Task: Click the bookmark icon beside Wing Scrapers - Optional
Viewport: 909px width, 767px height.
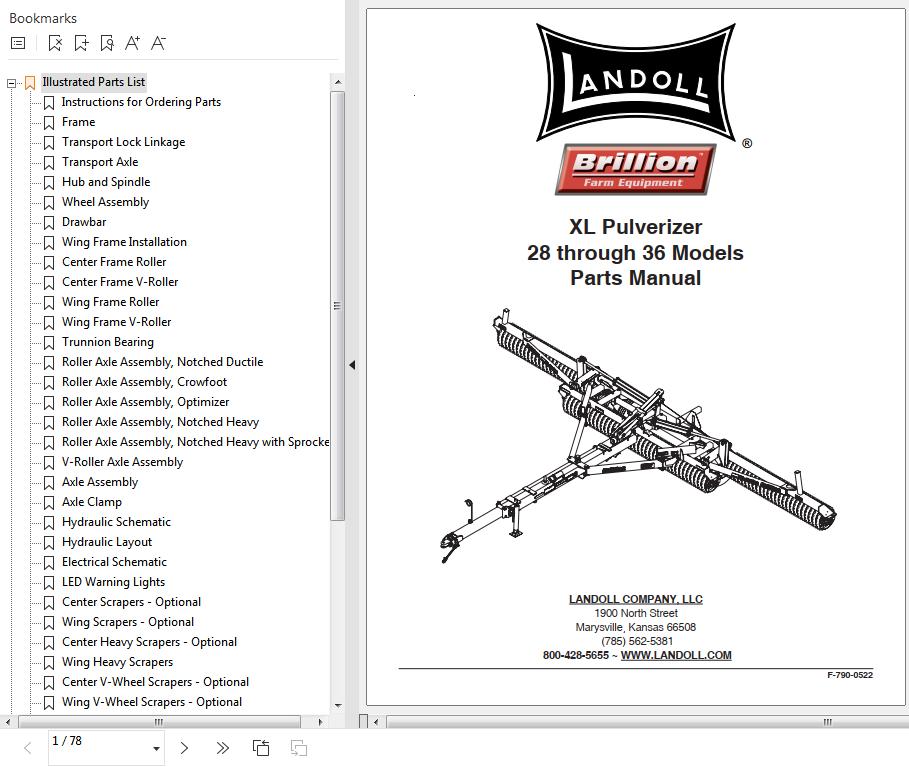Action: [x=49, y=623]
